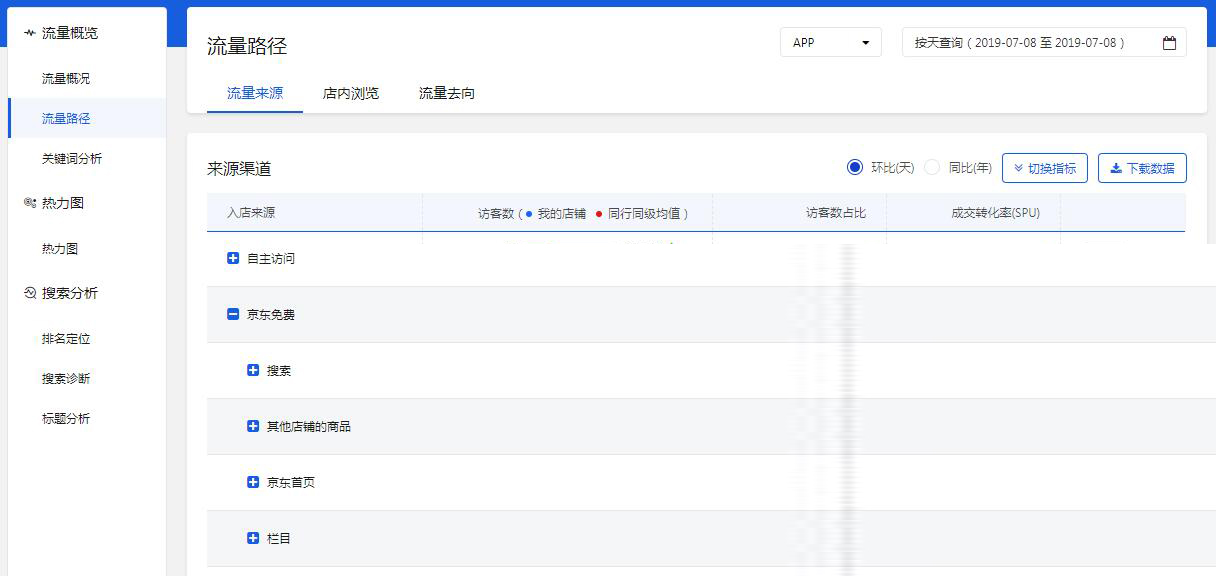Expand the 京东首页 row
The width and height of the screenshot is (1216, 576).
click(x=253, y=482)
